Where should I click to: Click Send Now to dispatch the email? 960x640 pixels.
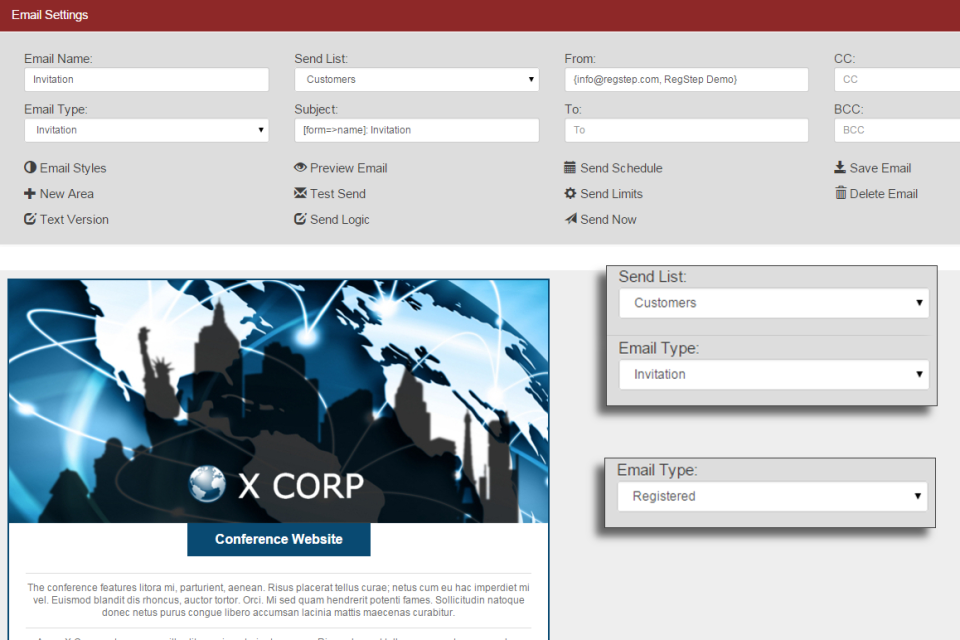coord(600,219)
